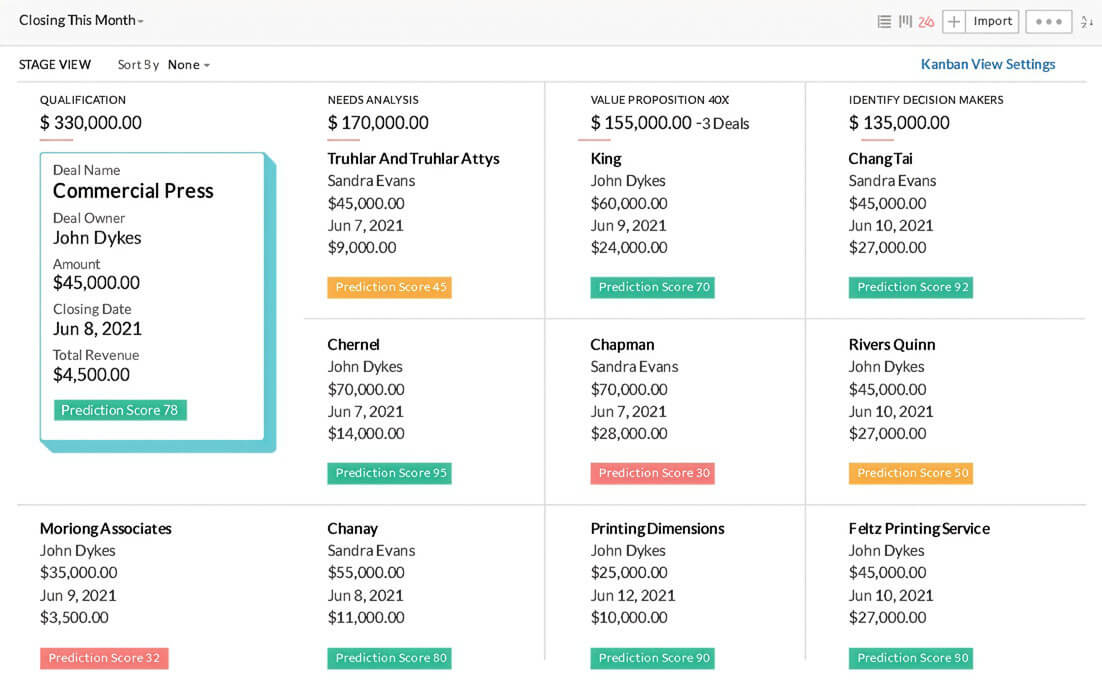The image size is (1102, 688).
Task: Select the Value Proposition 40X stage heading
Action: pos(660,100)
